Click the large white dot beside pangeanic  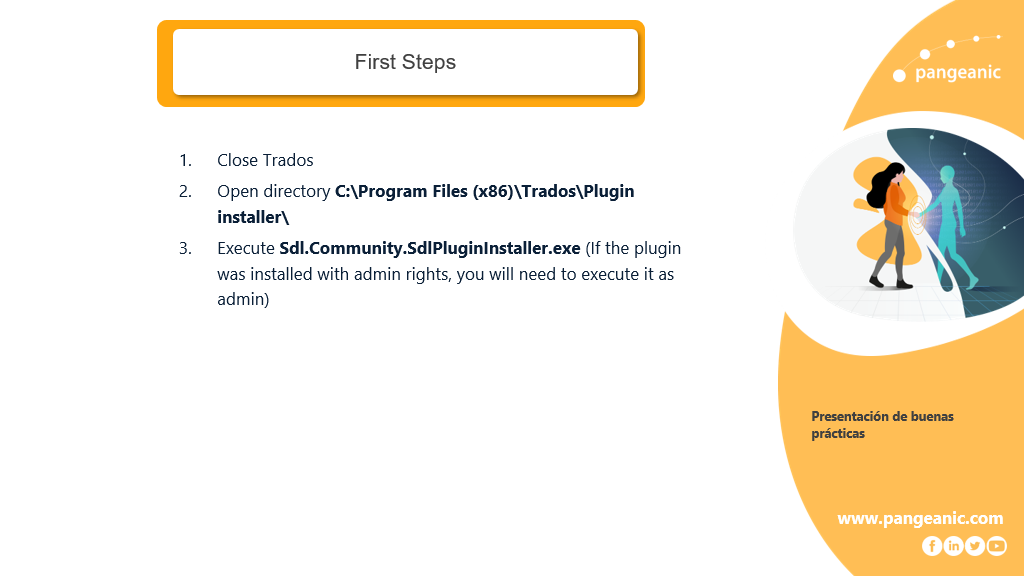click(x=899, y=76)
